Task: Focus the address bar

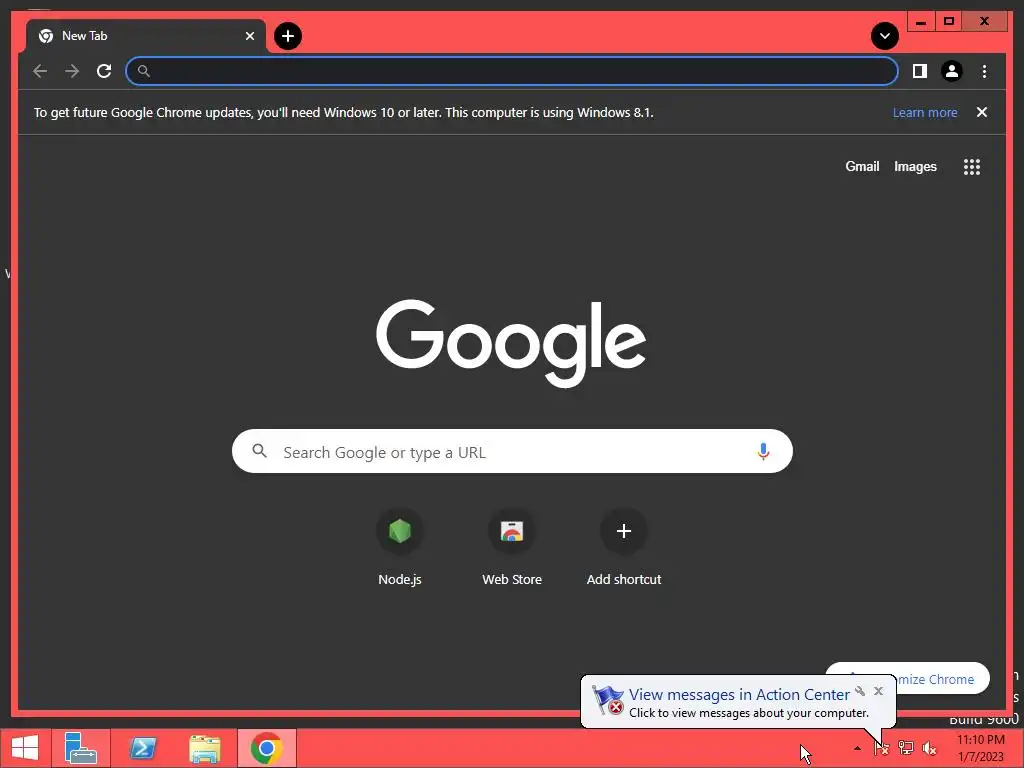Action: 512,71
